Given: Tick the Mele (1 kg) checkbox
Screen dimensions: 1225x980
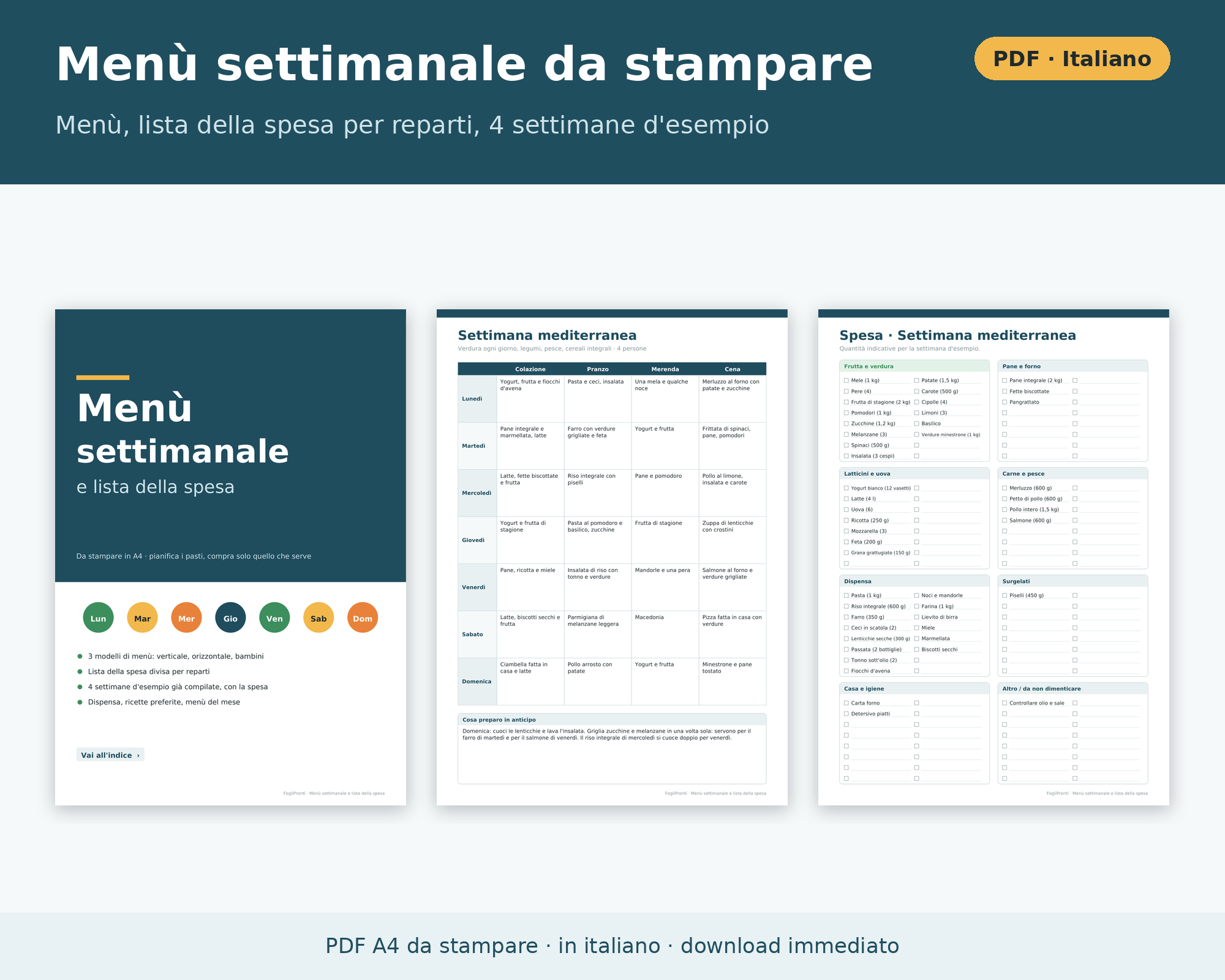Looking at the screenshot, I should 846,380.
